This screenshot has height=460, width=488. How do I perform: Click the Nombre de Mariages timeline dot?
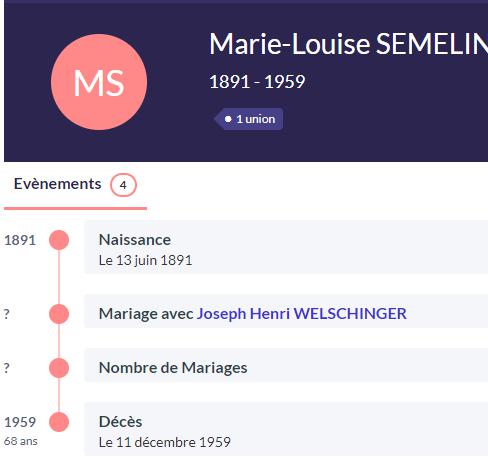point(59,368)
